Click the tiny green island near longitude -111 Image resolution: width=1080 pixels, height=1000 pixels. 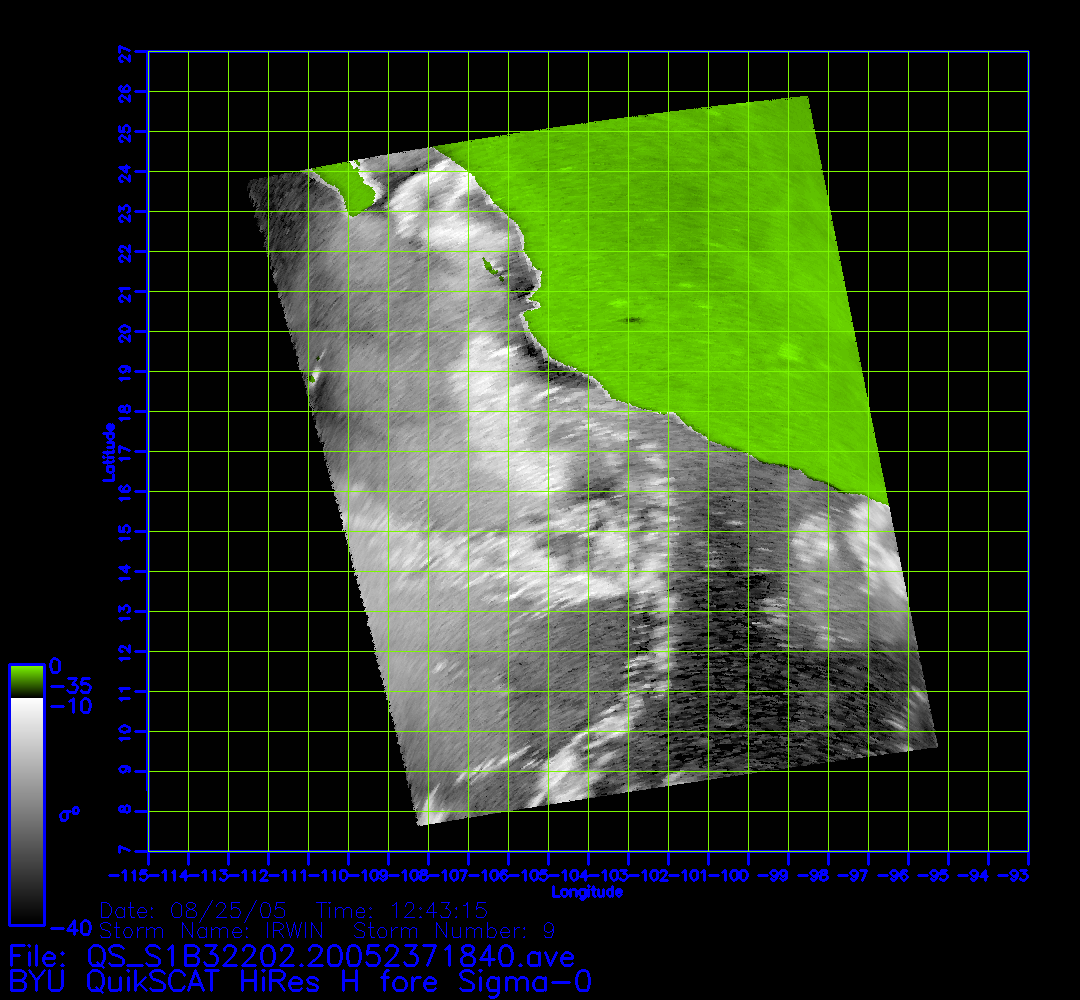(x=313, y=378)
